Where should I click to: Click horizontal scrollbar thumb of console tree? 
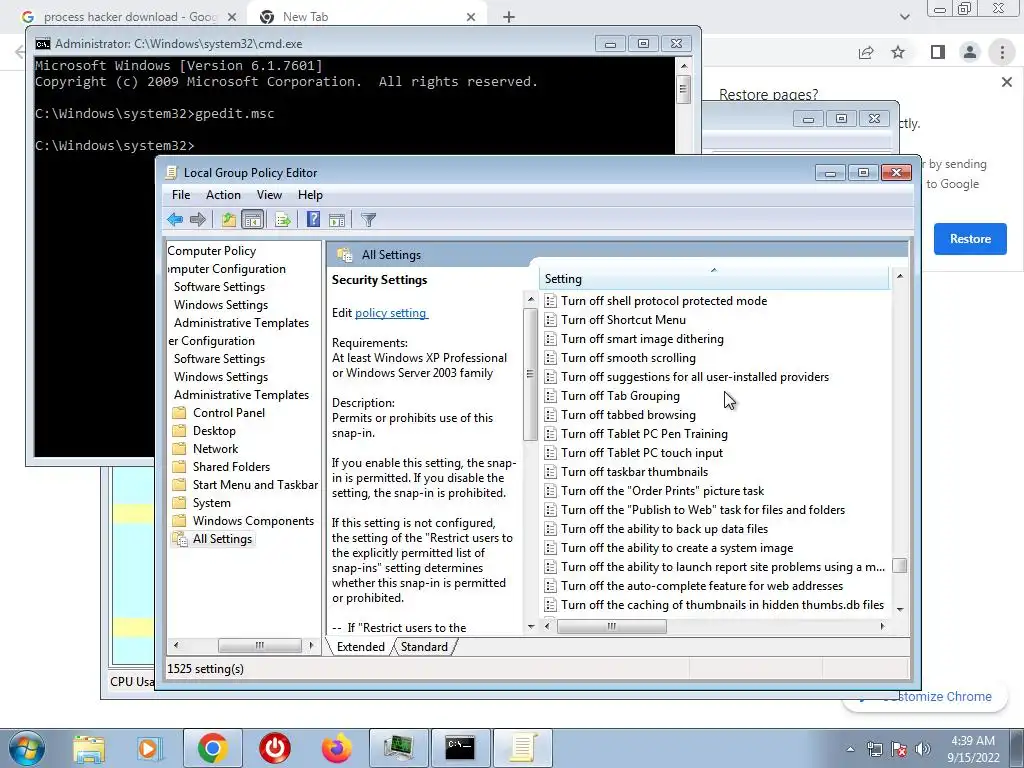[x=260, y=645]
